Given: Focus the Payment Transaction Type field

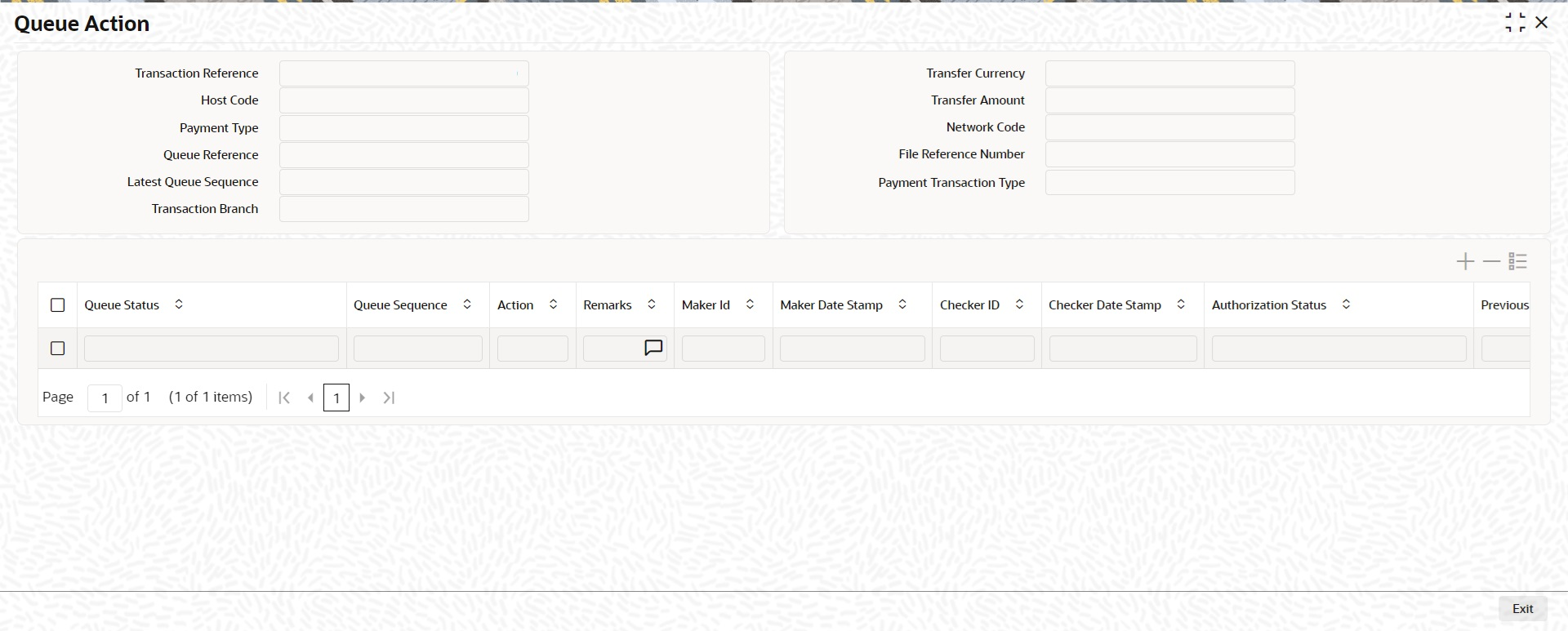Looking at the screenshot, I should coord(1170,183).
